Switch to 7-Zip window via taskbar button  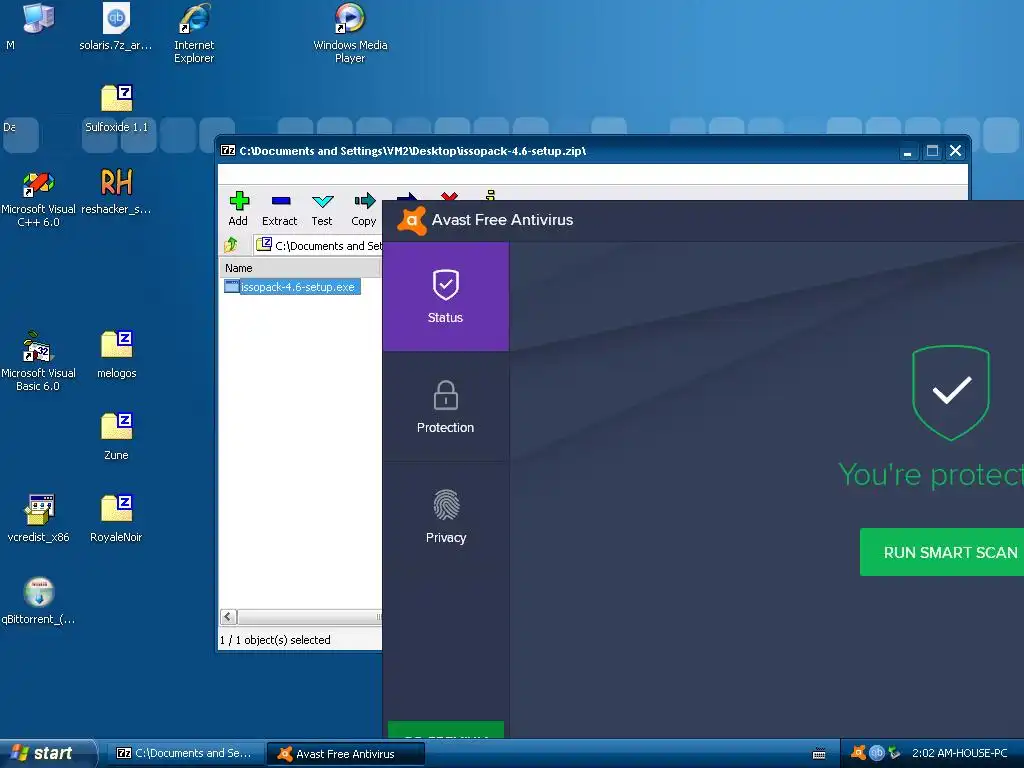[185, 753]
